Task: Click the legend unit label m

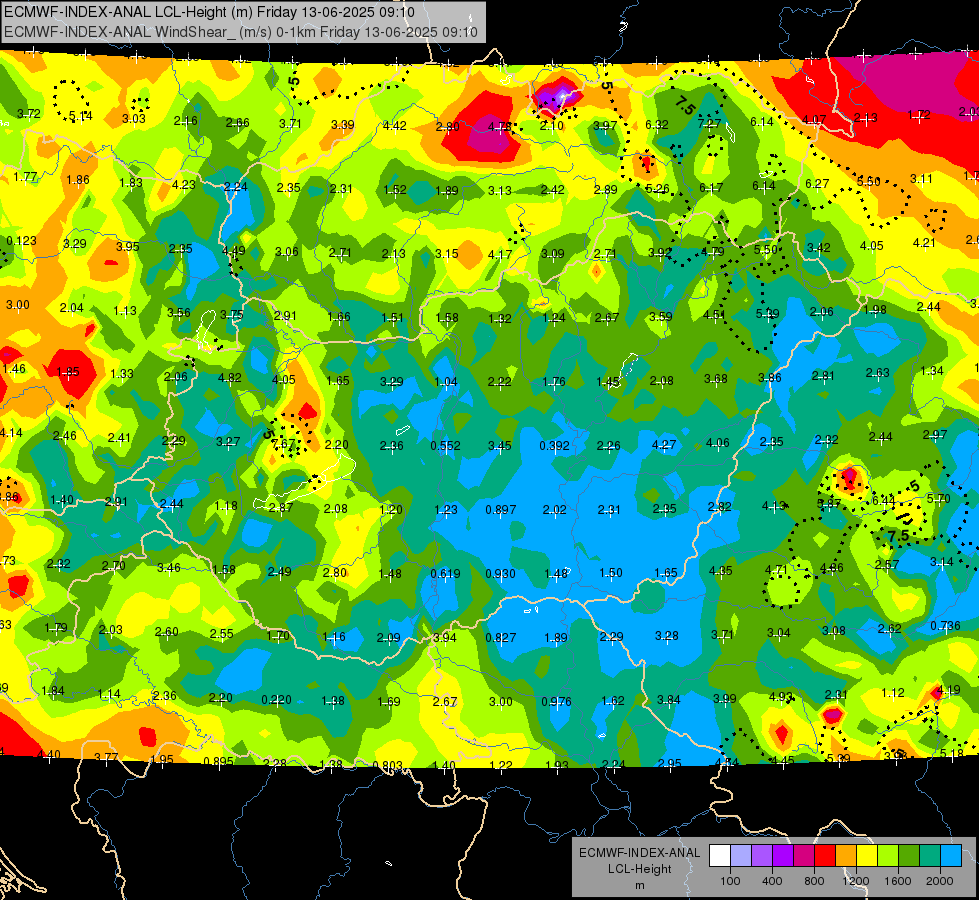Action: point(639,886)
